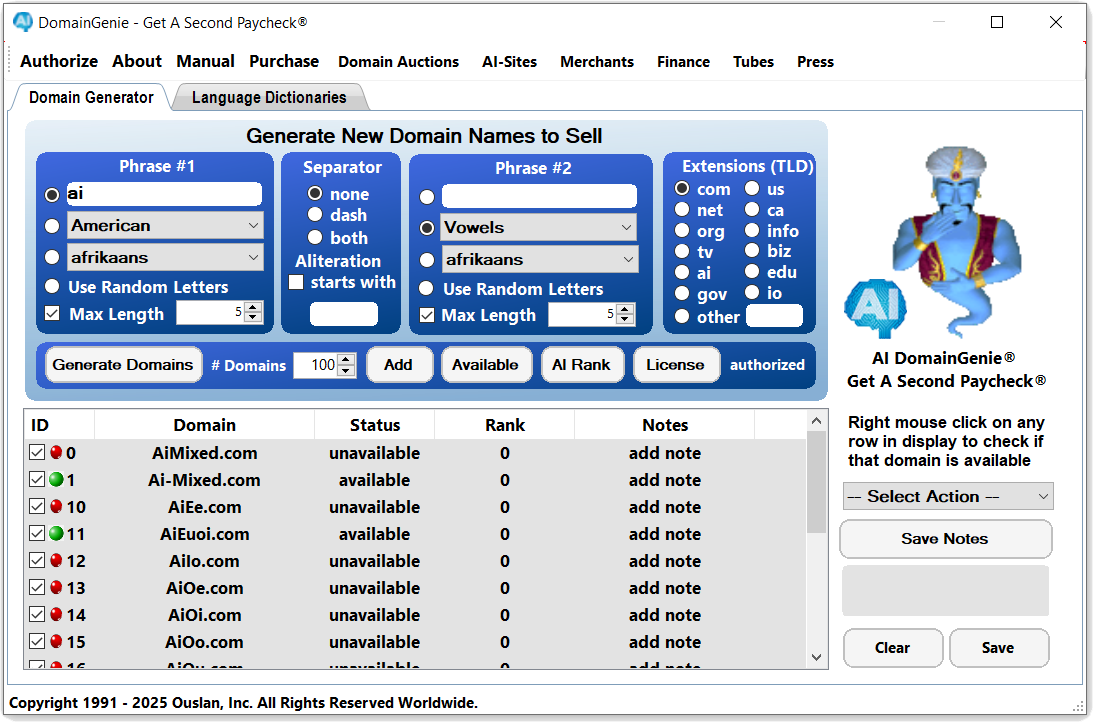Image resolution: width=1093 pixels, height=722 pixels.
Task: Close the DomainGenie window
Action: pos(1055,22)
